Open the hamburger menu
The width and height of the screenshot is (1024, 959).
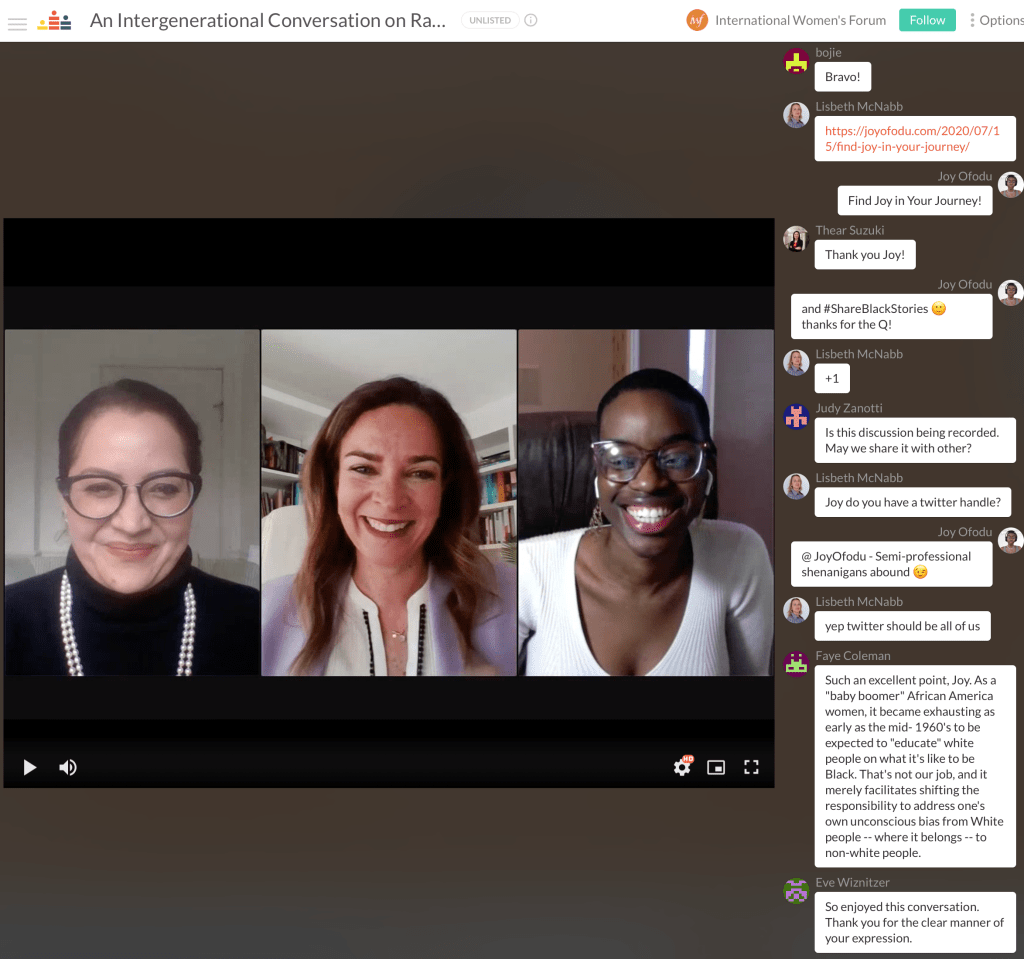17,21
